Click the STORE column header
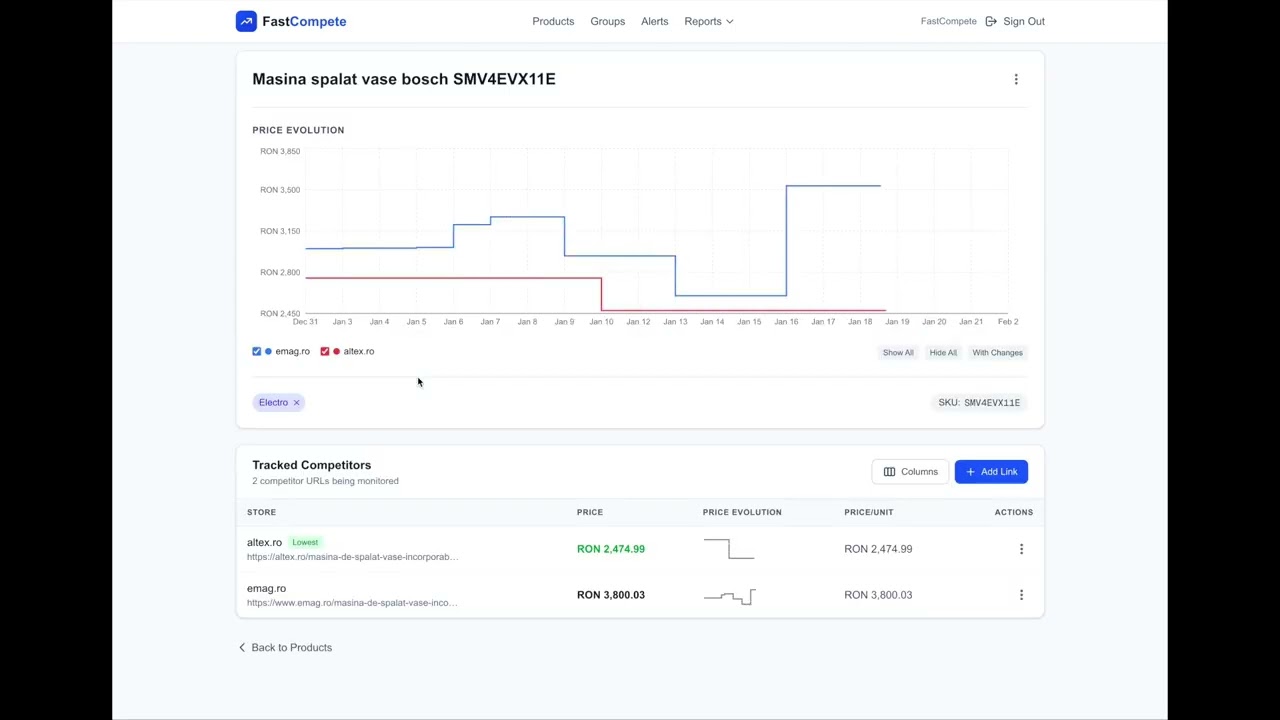The width and height of the screenshot is (1280, 720). point(261,512)
